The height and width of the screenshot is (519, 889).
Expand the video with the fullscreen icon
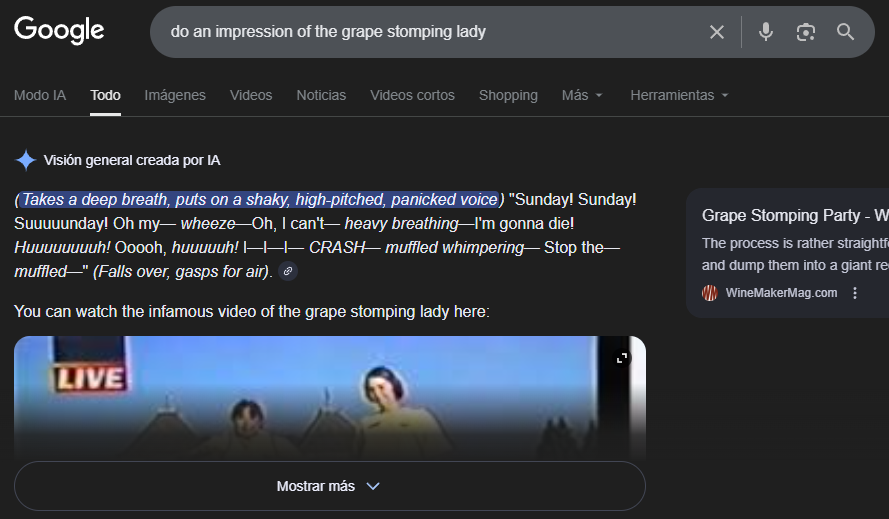(622, 358)
